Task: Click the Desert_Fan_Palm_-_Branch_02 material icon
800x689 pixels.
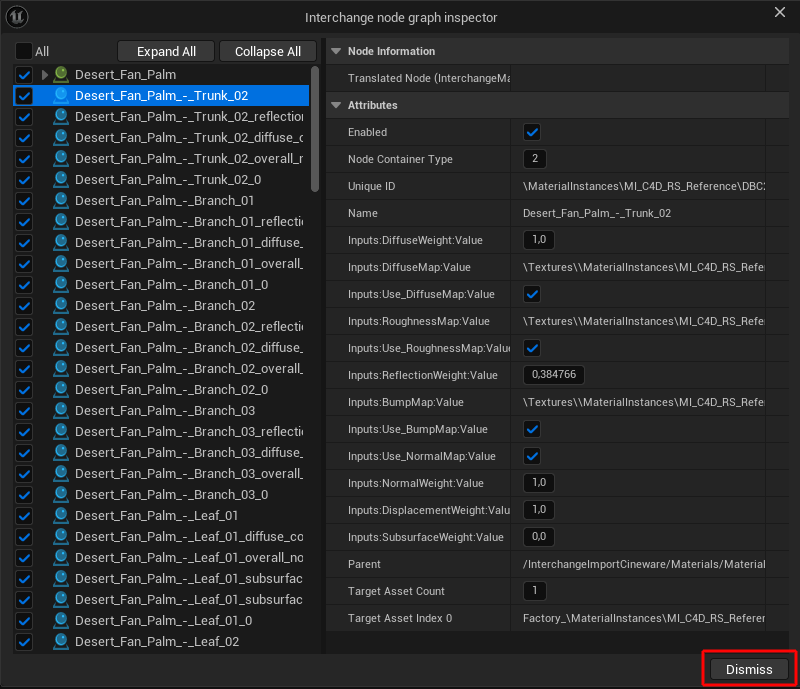Action: [x=61, y=306]
